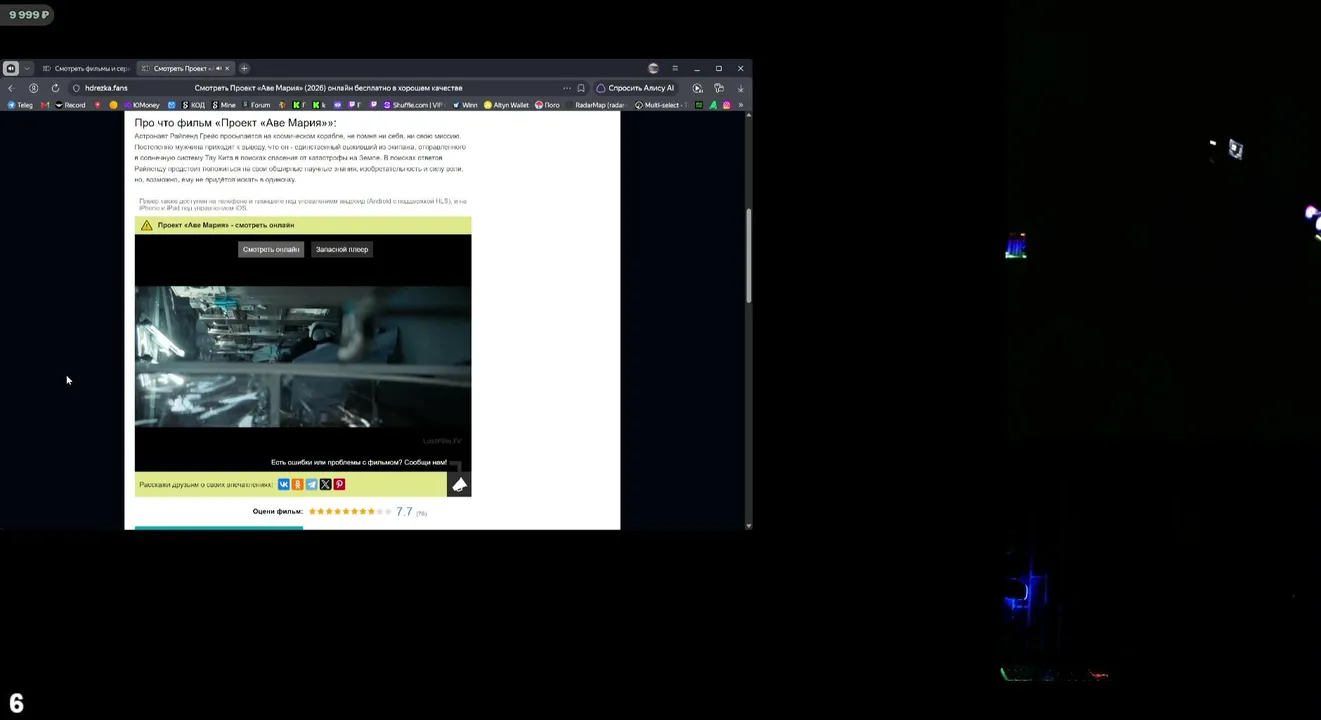Open a new browser tab
The width and height of the screenshot is (1321, 720).
(x=244, y=68)
